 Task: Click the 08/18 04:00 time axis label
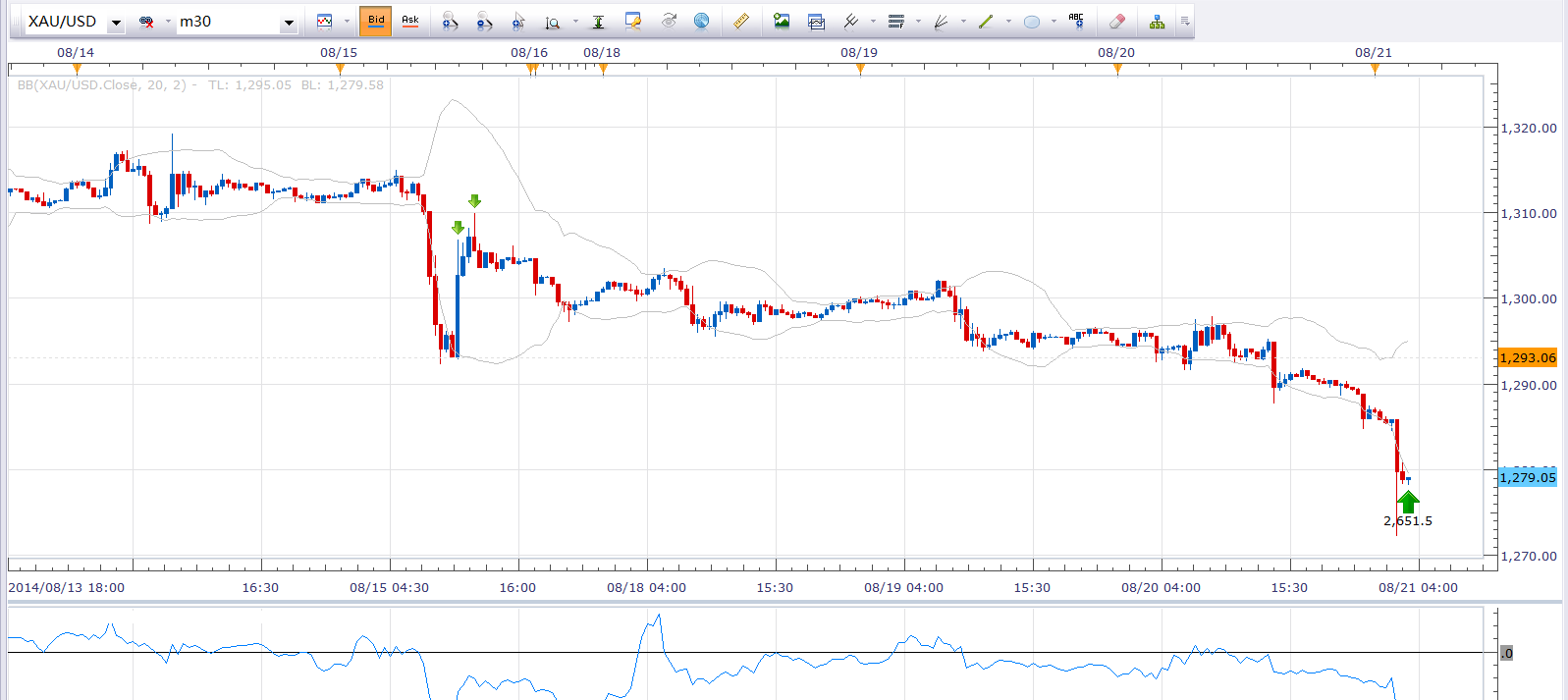(x=646, y=588)
